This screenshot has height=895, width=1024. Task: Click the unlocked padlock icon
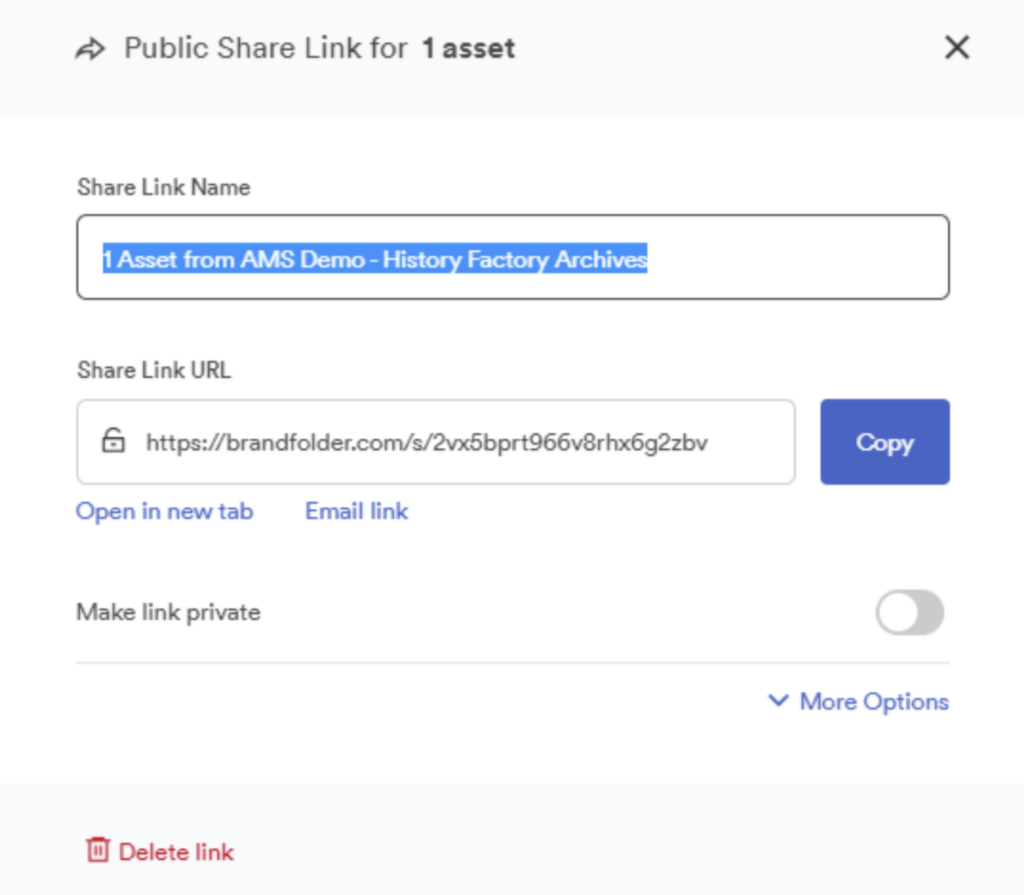click(x=113, y=440)
